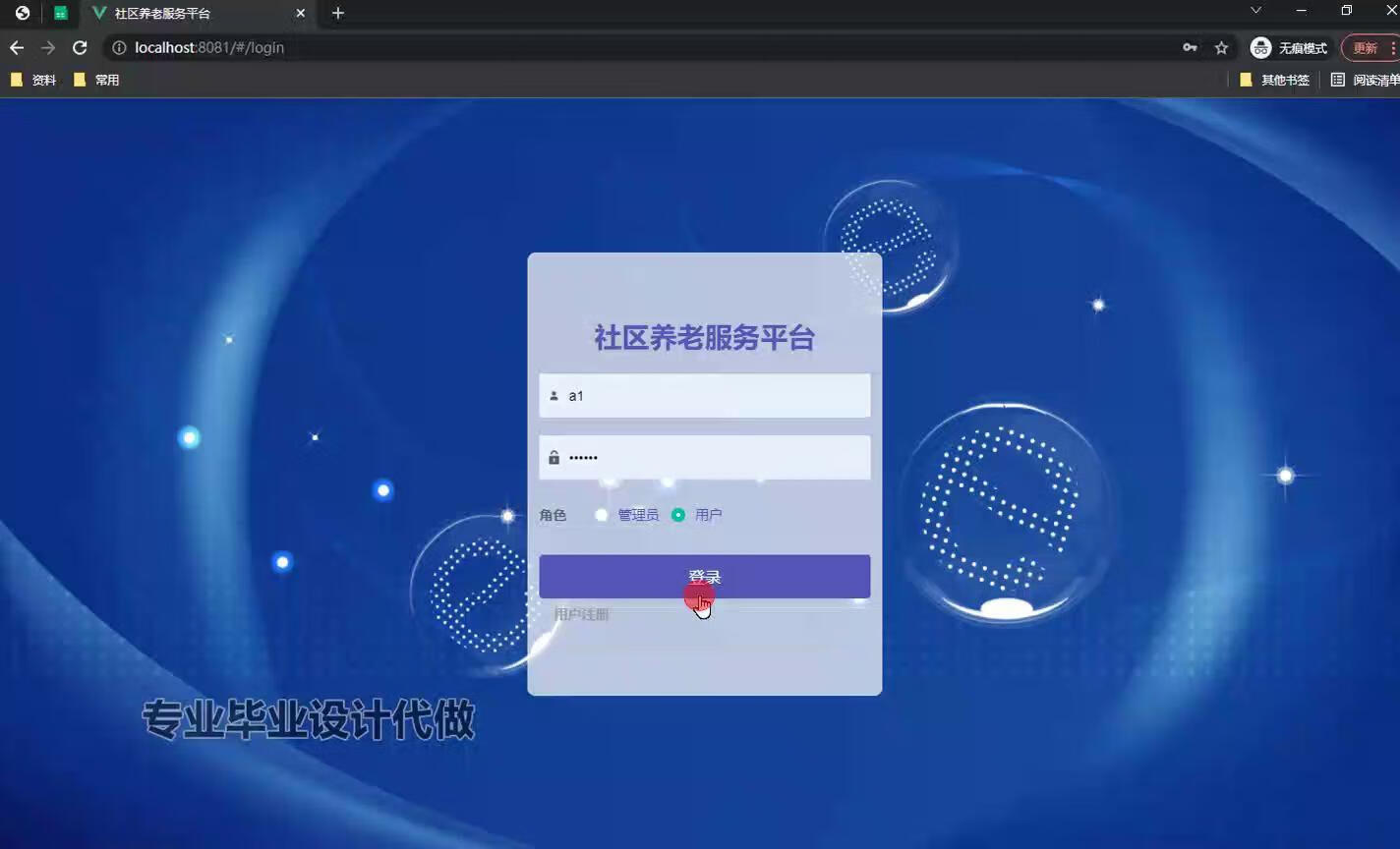Select the 管理员 role radio button
Image resolution: width=1400 pixels, height=849 pixels.
coord(602,515)
